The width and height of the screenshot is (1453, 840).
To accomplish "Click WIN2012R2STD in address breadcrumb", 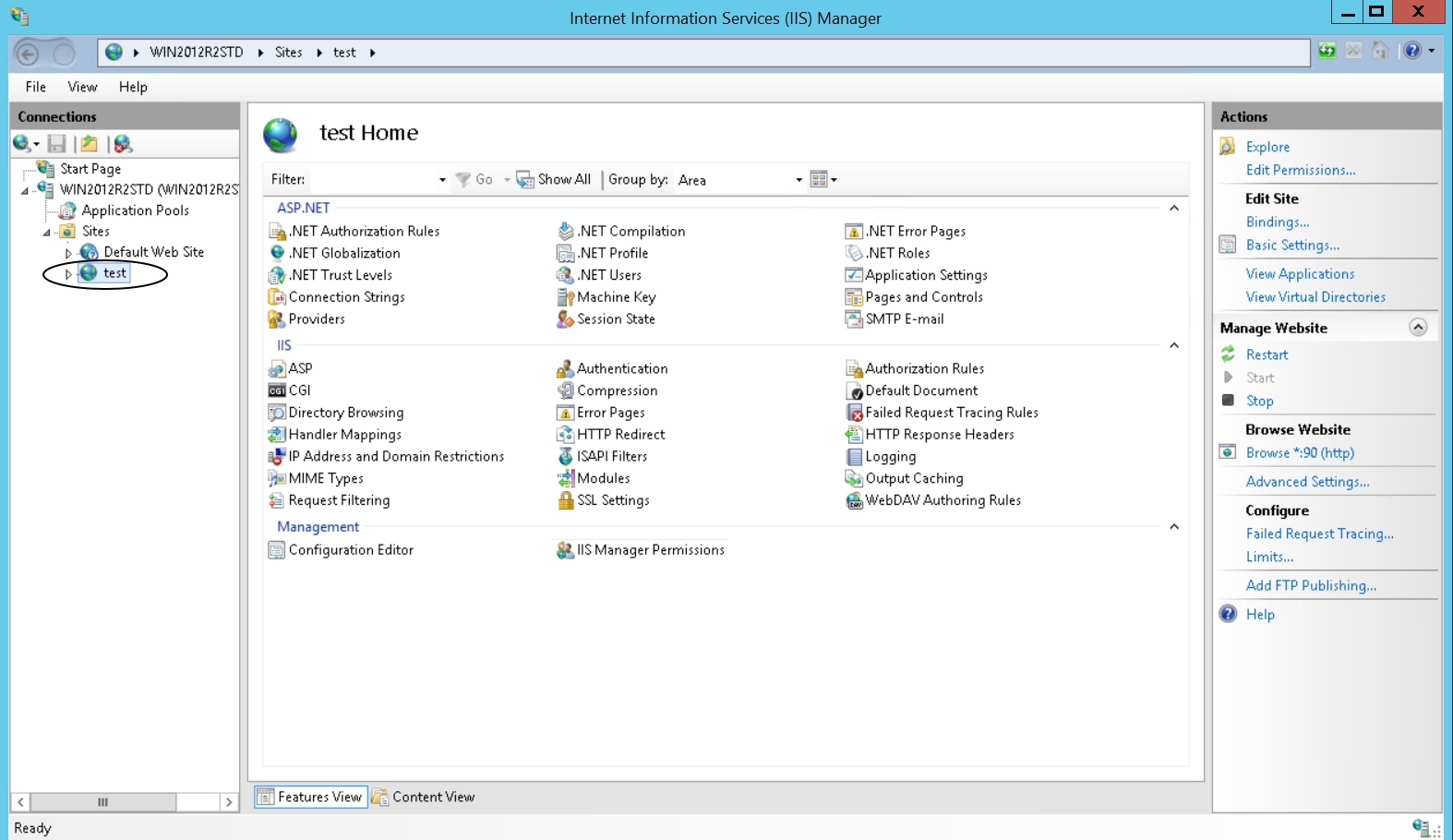I will click(197, 53).
